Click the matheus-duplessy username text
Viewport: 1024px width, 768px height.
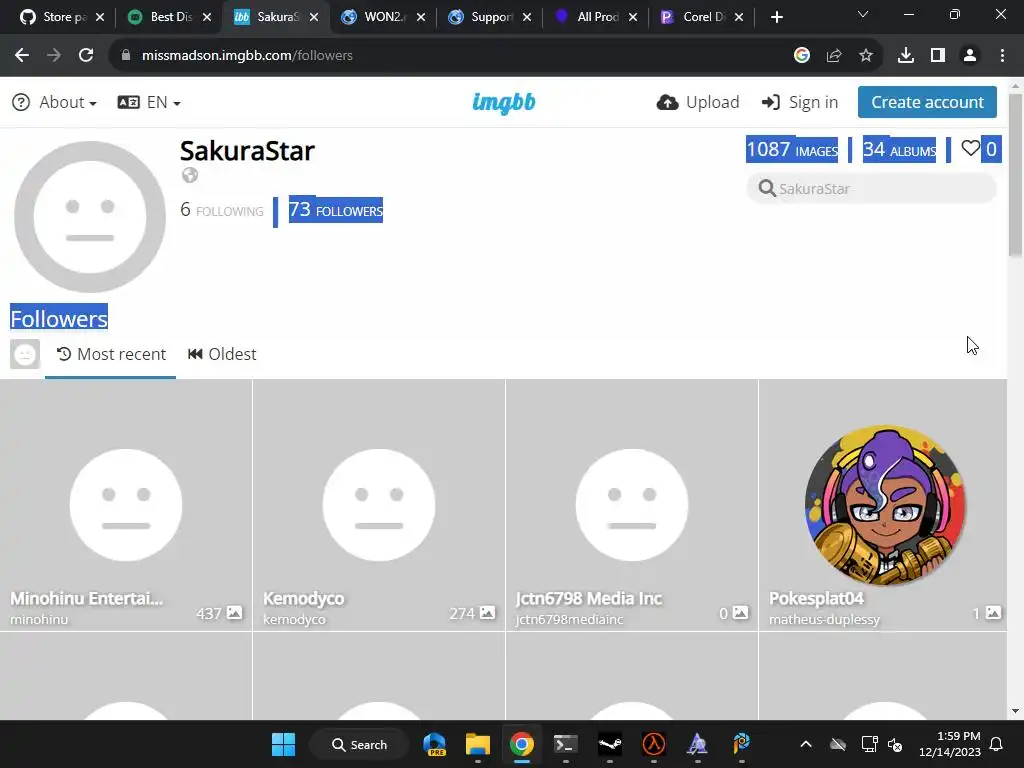[824, 619]
